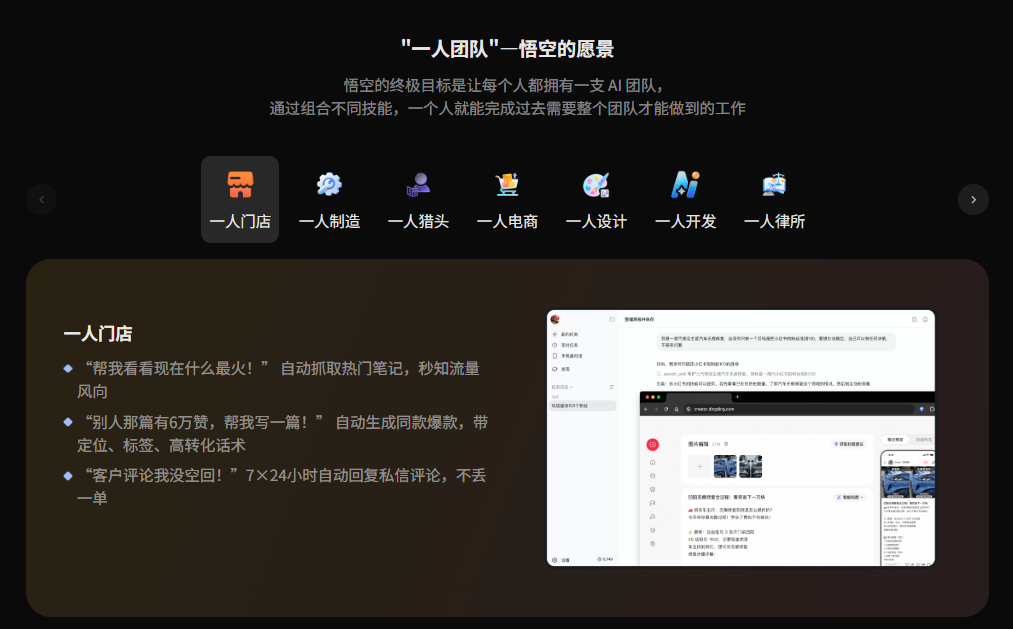
Task: Open the 设置 icon at sidebar bottom
Action: [x=554, y=558]
